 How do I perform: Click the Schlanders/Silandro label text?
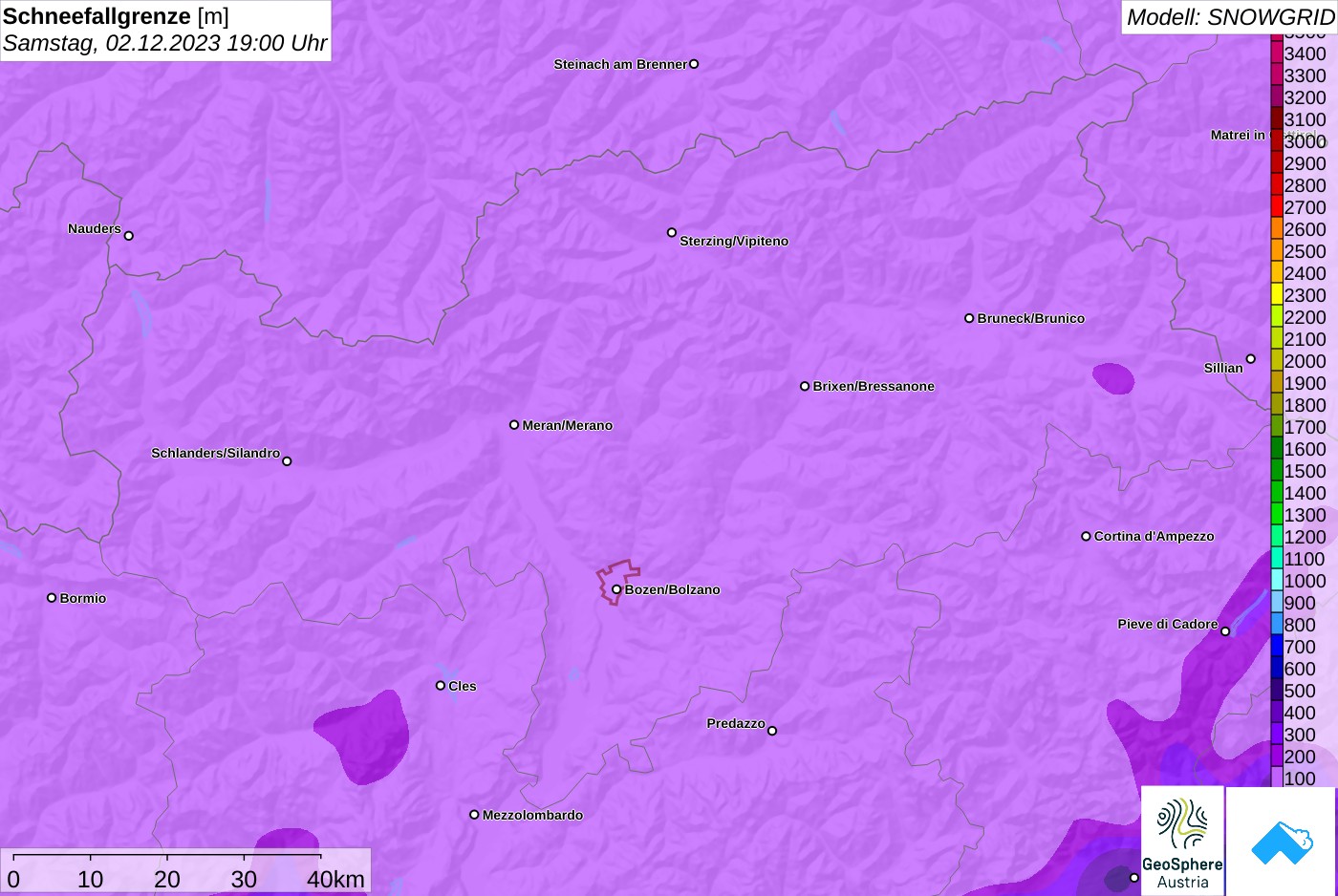click(215, 453)
